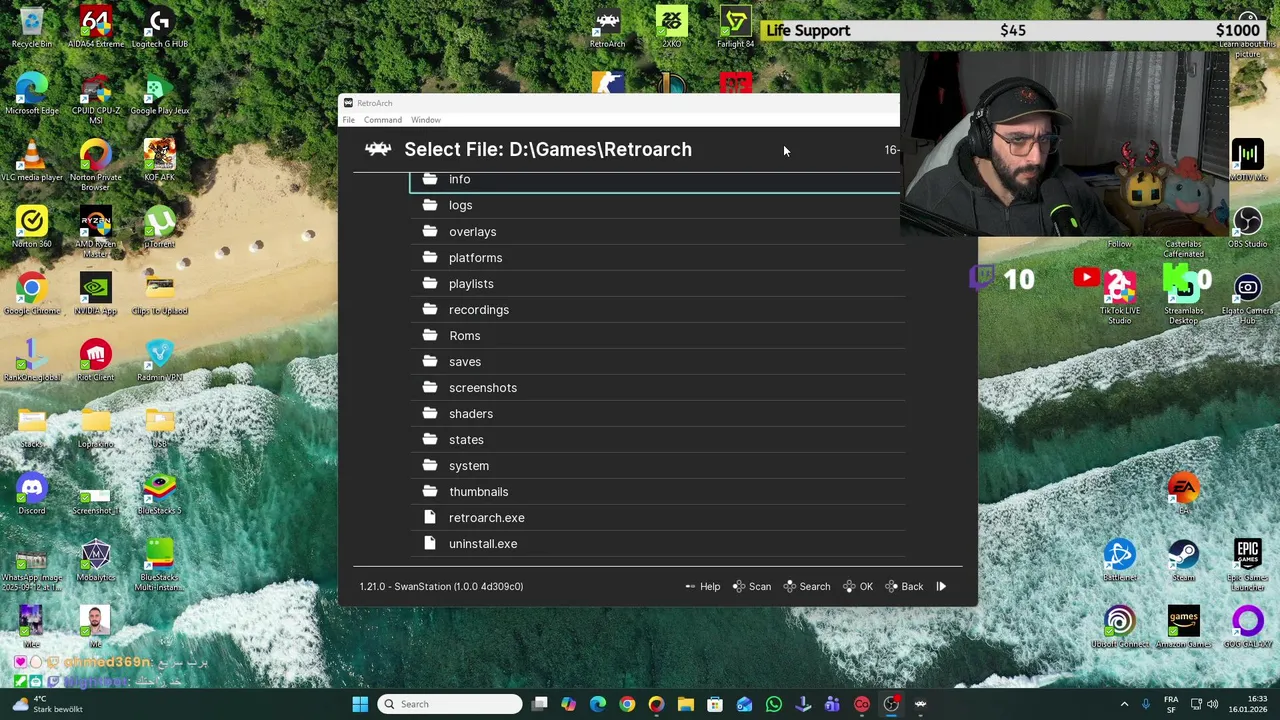Image resolution: width=1280 pixels, height=720 pixels.
Task: Click the RetroArch invader logo icon
Action: tap(378, 149)
